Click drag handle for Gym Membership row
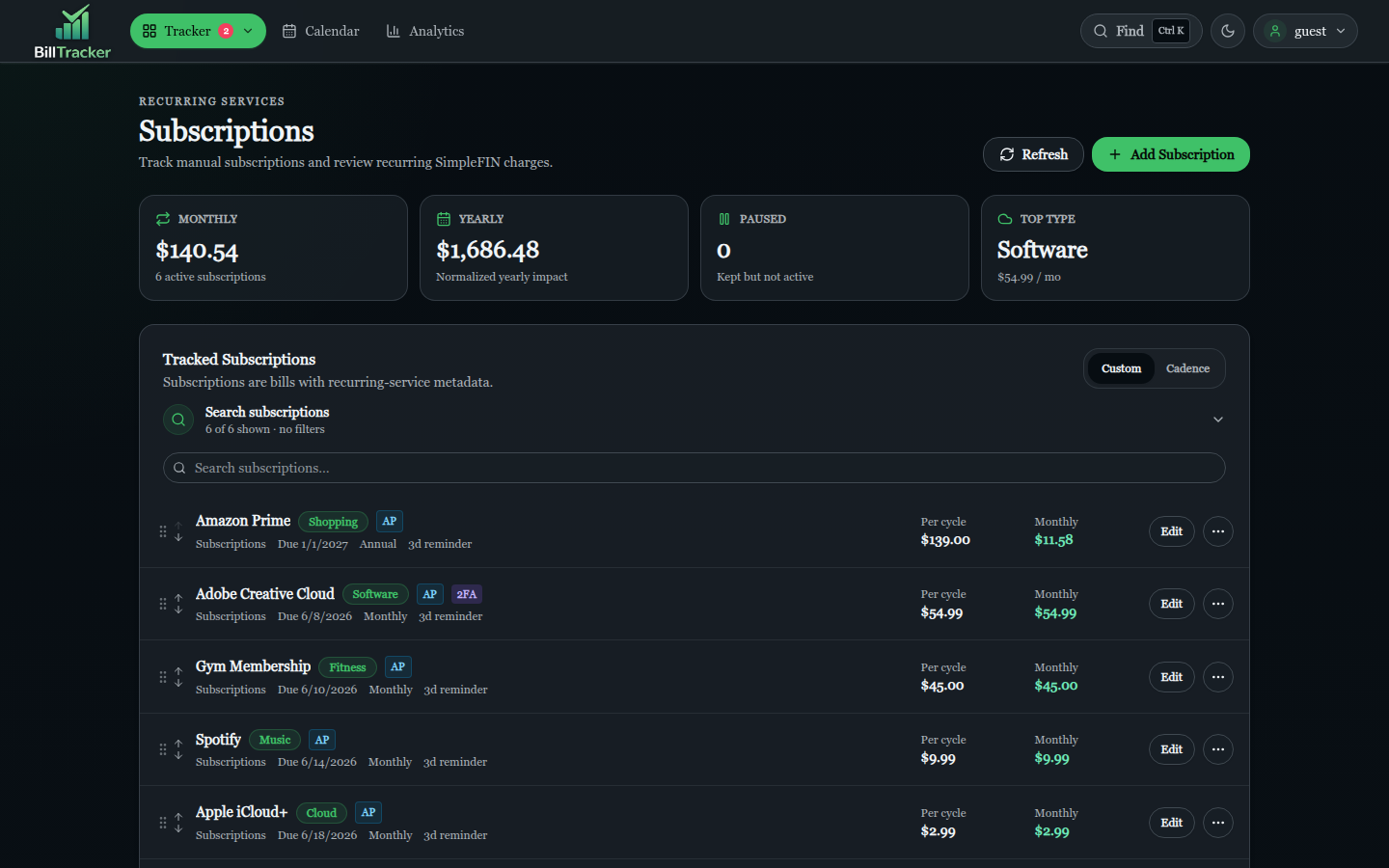Viewport: 1389px width, 868px height. 163,677
